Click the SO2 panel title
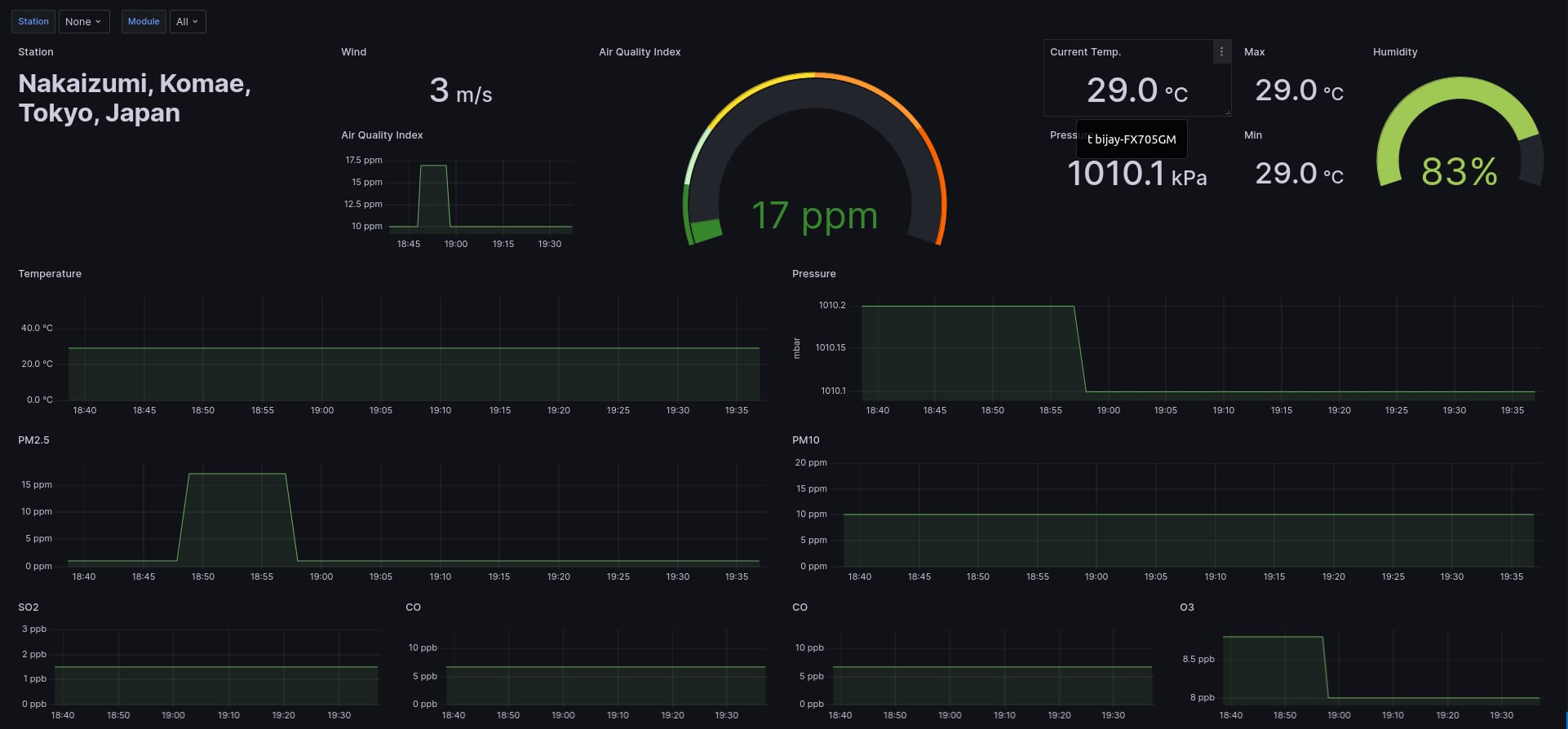1568x729 pixels. coord(29,607)
